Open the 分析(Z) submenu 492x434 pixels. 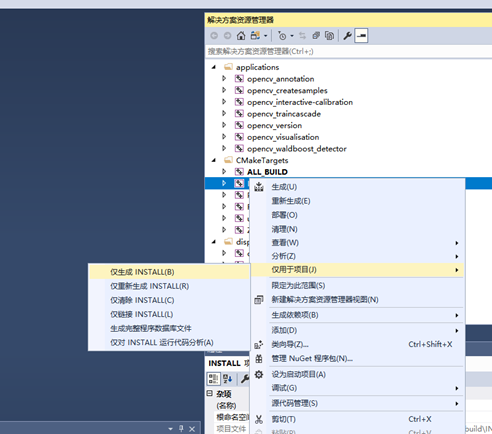coord(357,256)
